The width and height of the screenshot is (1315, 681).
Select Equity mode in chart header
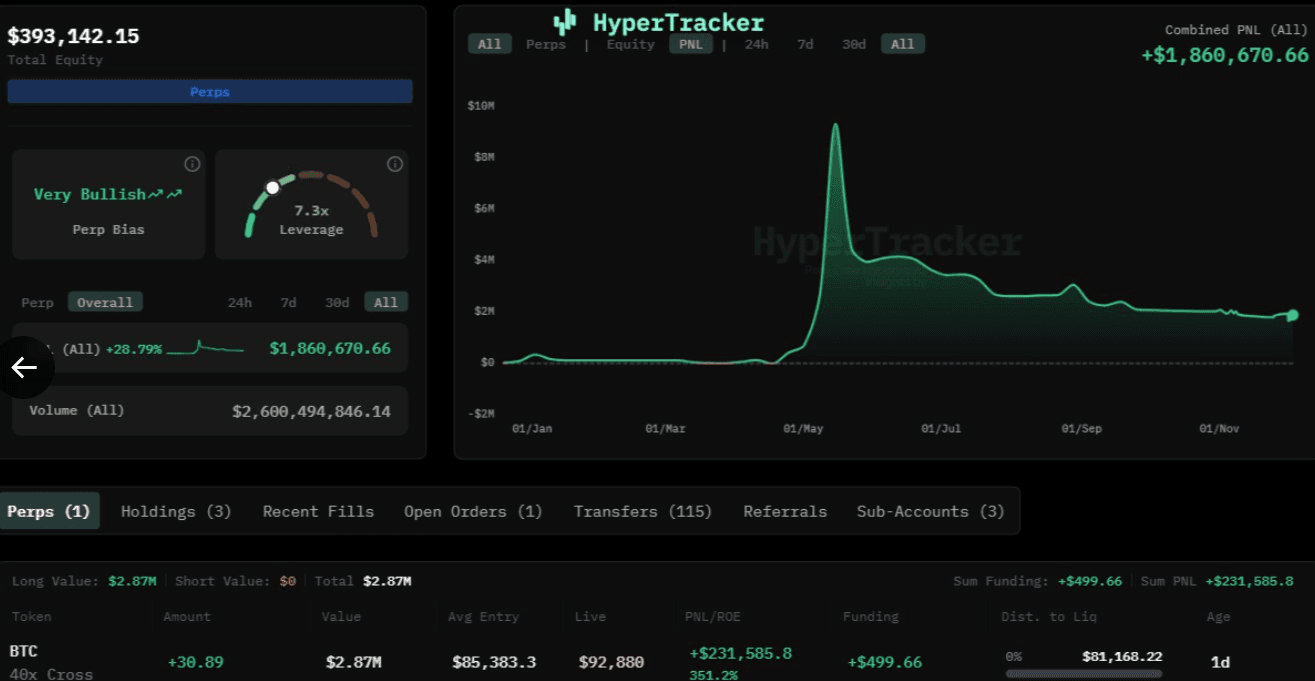click(x=630, y=44)
